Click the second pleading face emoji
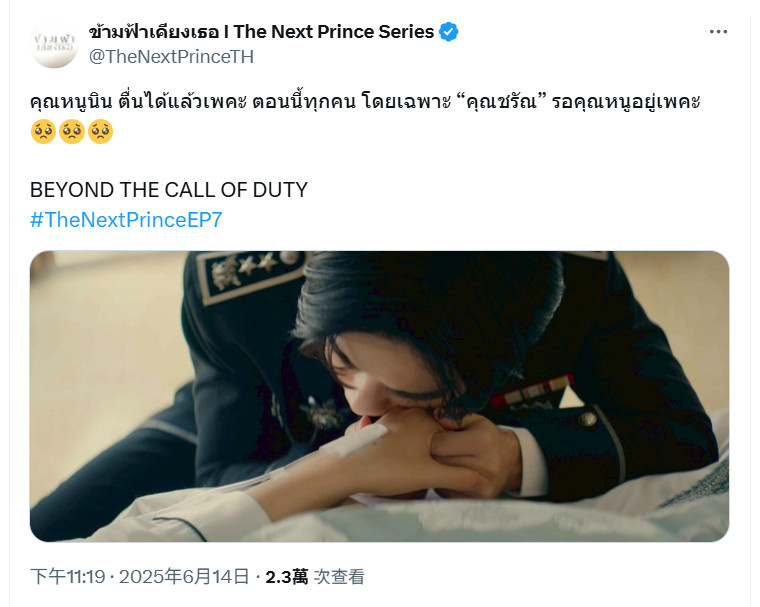 point(72,131)
